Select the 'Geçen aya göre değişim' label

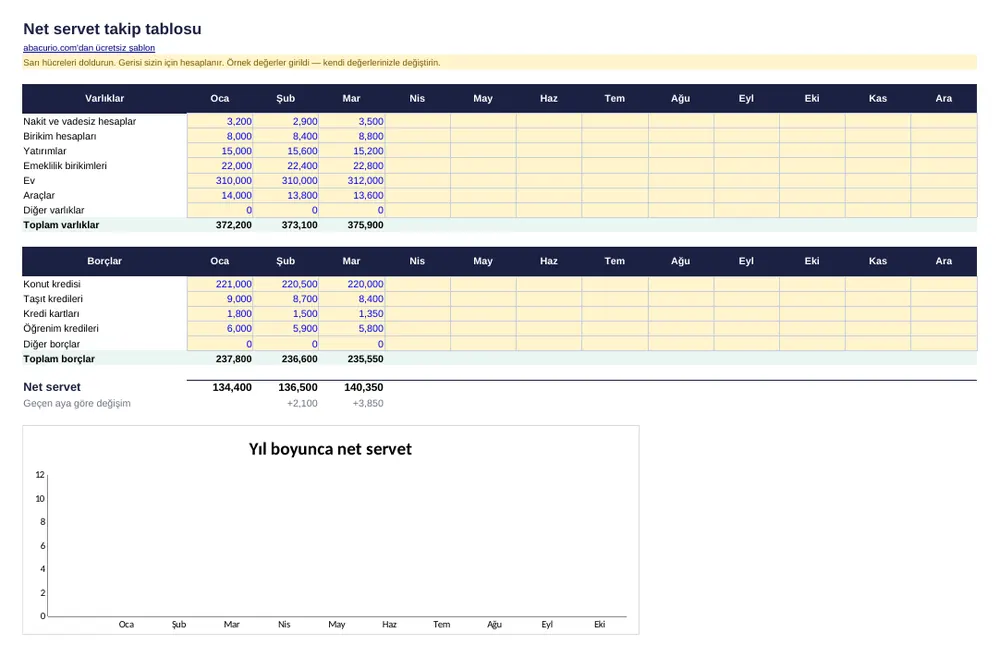(77, 403)
